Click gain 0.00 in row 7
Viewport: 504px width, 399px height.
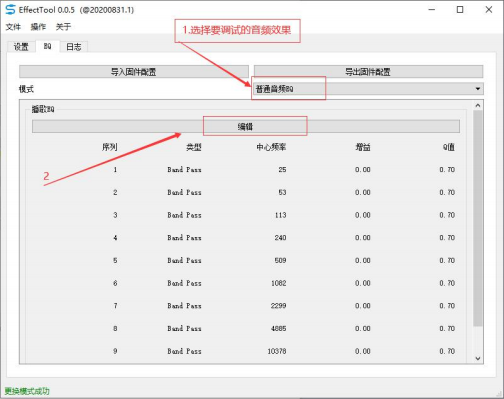pyautogui.click(x=363, y=306)
